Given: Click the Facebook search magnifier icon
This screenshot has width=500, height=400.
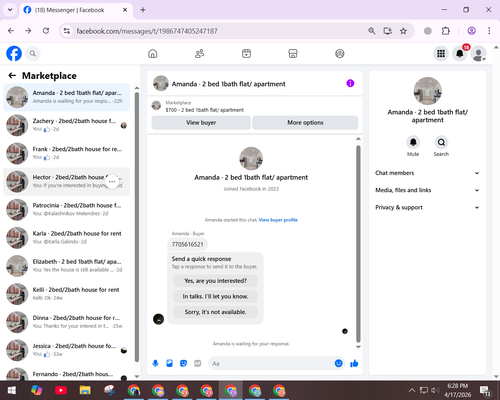Looking at the screenshot, I should click(33, 54).
